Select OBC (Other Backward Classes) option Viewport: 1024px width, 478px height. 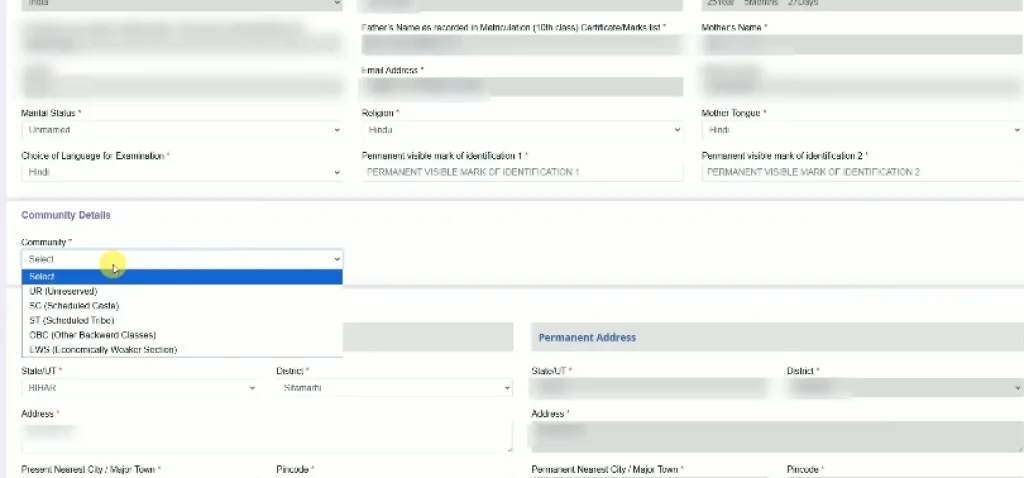pos(182,335)
